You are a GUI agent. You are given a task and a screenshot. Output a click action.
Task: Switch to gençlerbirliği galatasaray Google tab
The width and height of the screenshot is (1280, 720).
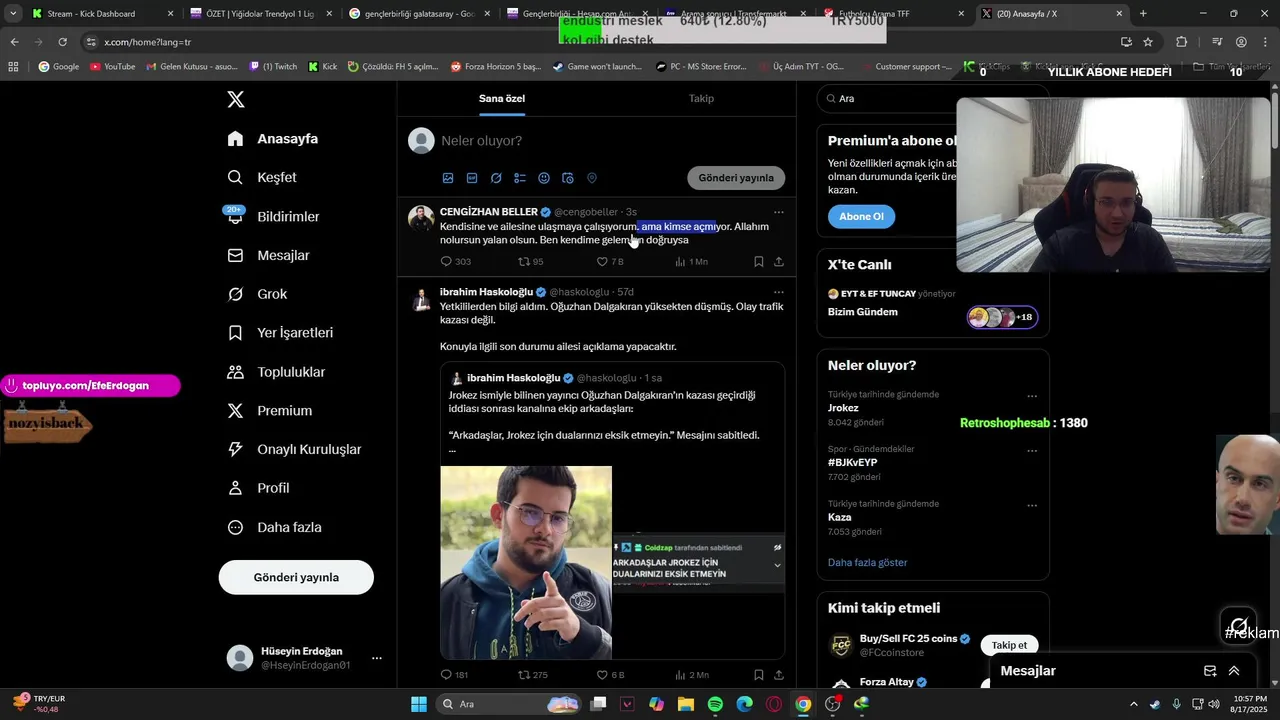click(x=420, y=14)
